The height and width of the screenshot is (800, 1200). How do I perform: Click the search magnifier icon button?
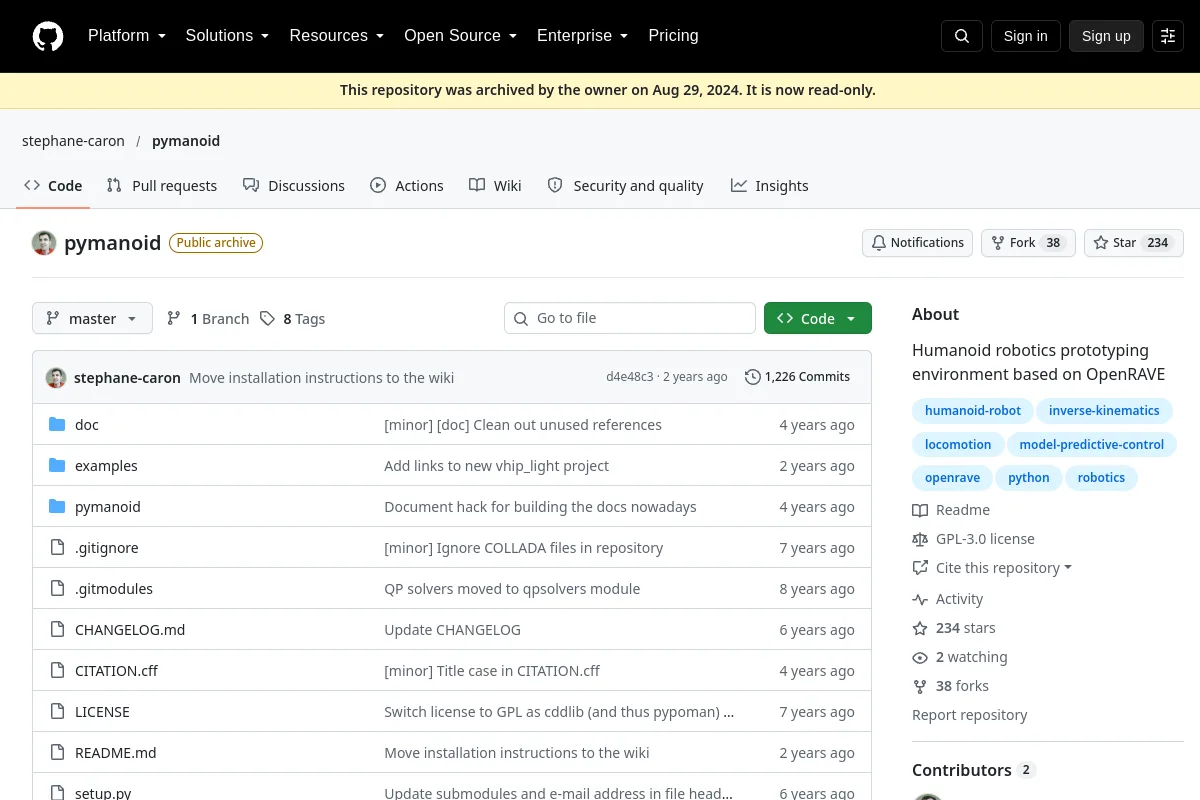pos(962,36)
